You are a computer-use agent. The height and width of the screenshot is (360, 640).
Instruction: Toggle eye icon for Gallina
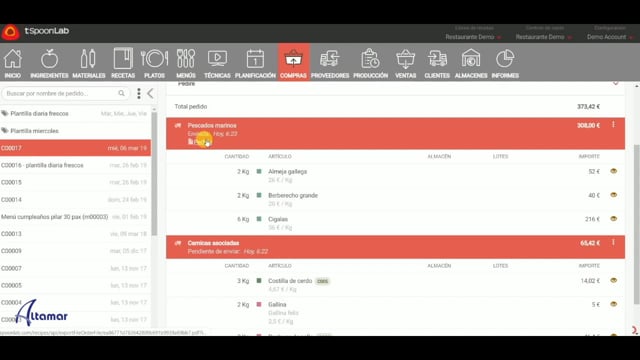pos(613,304)
